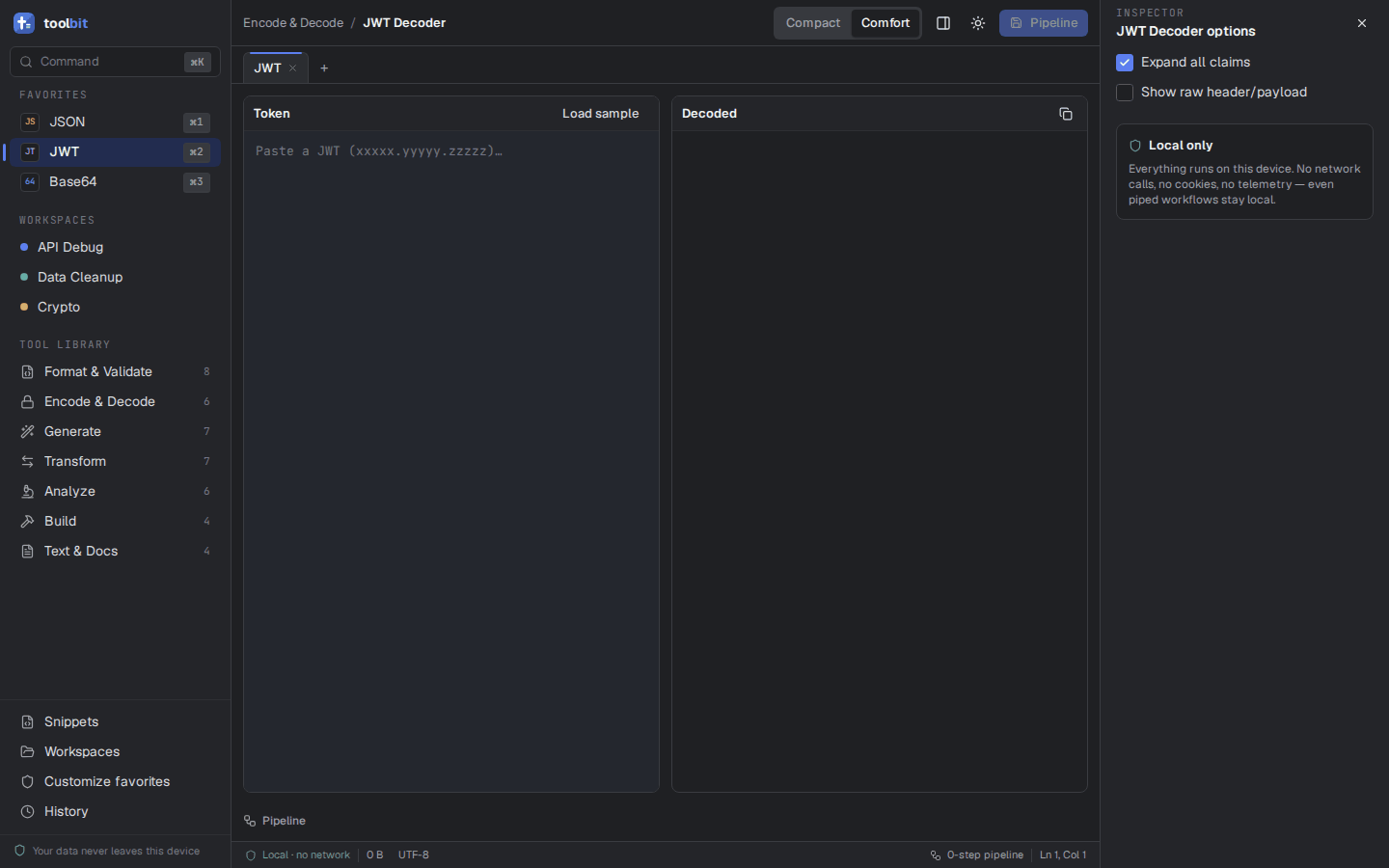The image size is (1389, 868).
Task: Enable Show raw header/payload
Action: (1125, 93)
